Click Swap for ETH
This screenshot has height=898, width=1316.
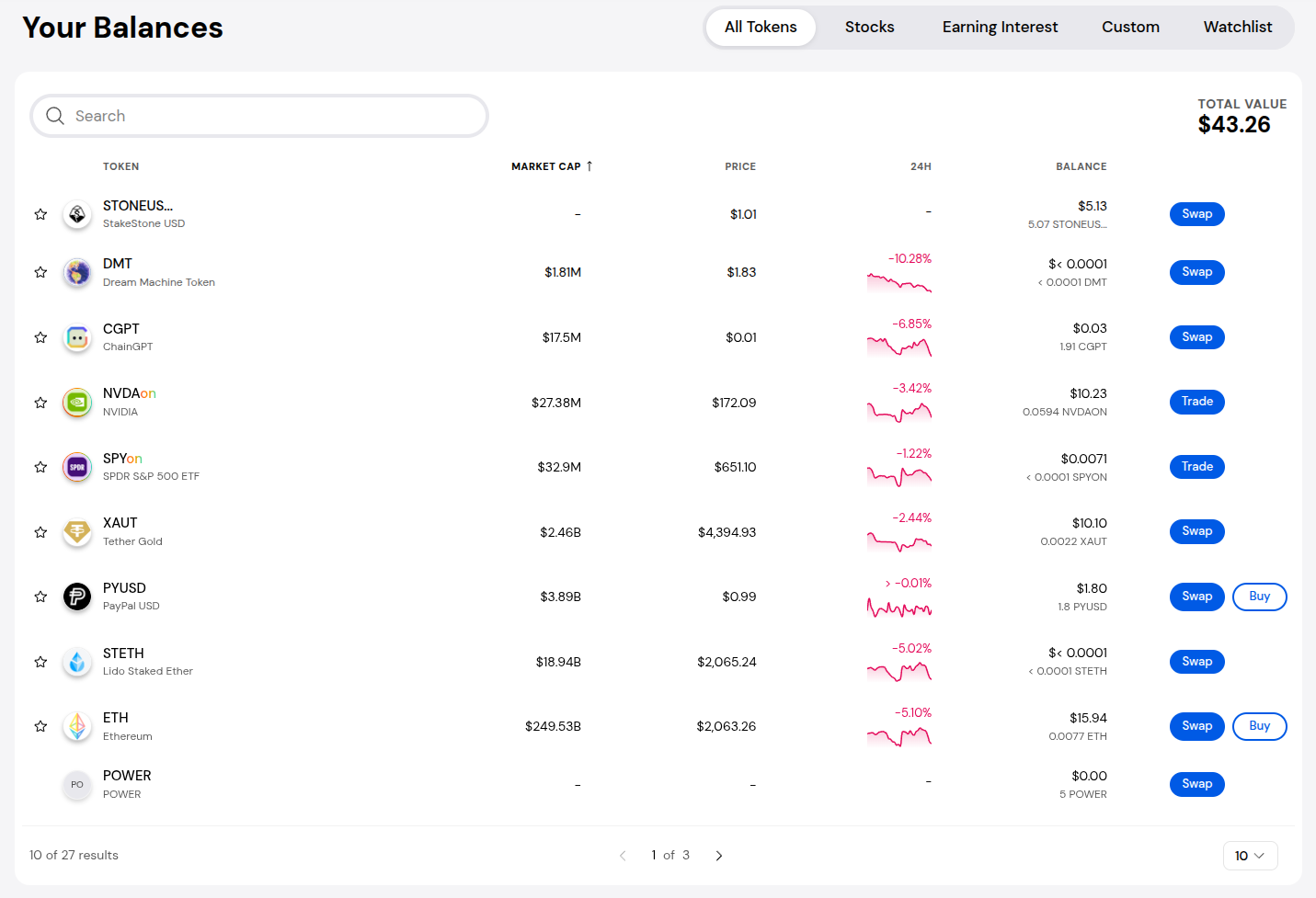(1196, 726)
